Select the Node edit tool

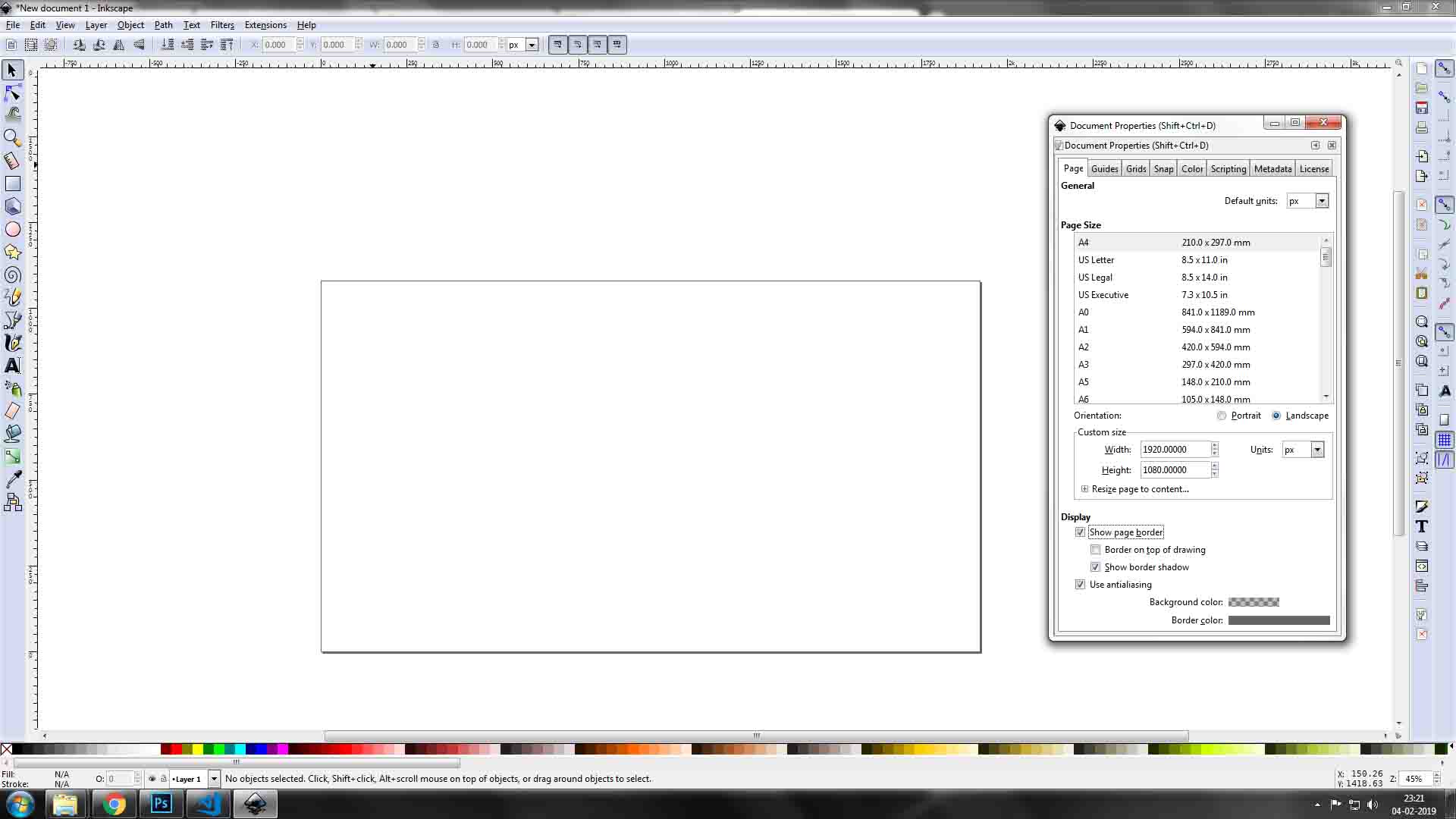tap(12, 93)
